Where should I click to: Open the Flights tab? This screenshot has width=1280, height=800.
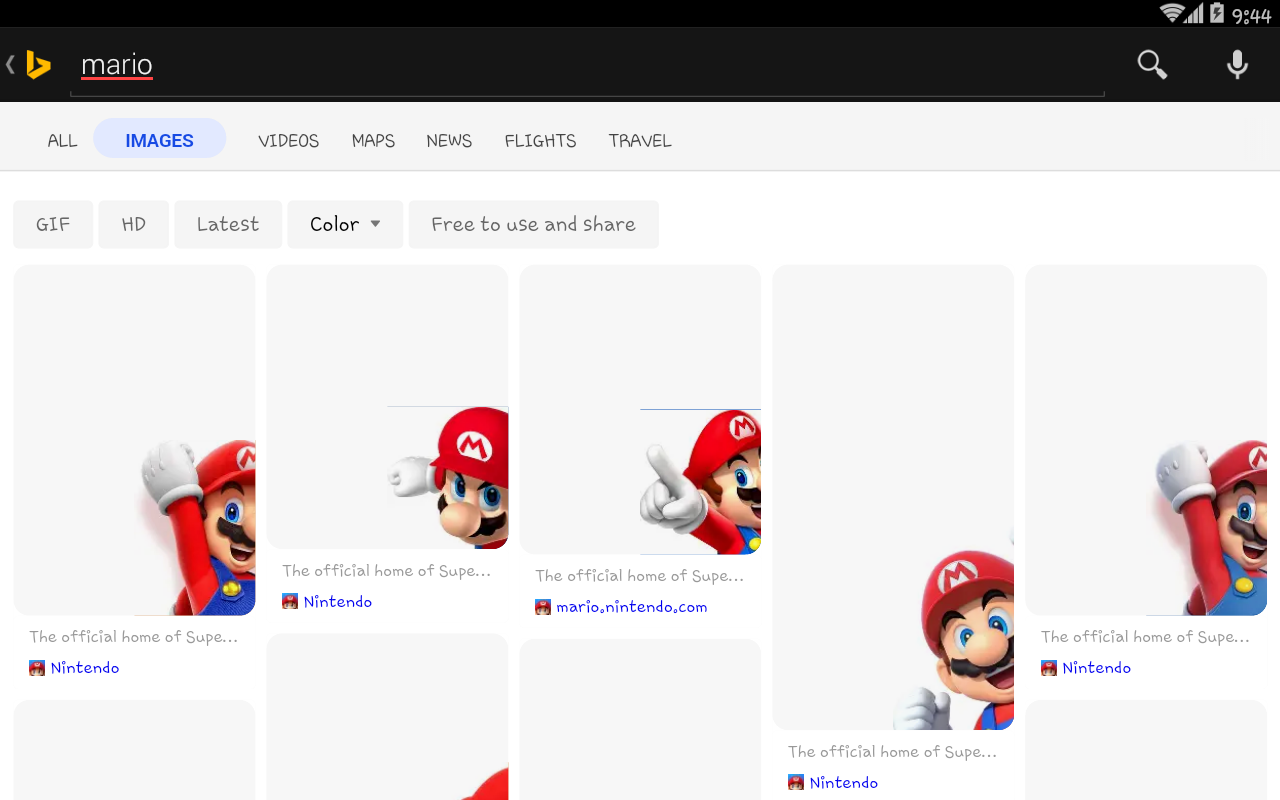click(x=540, y=141)
